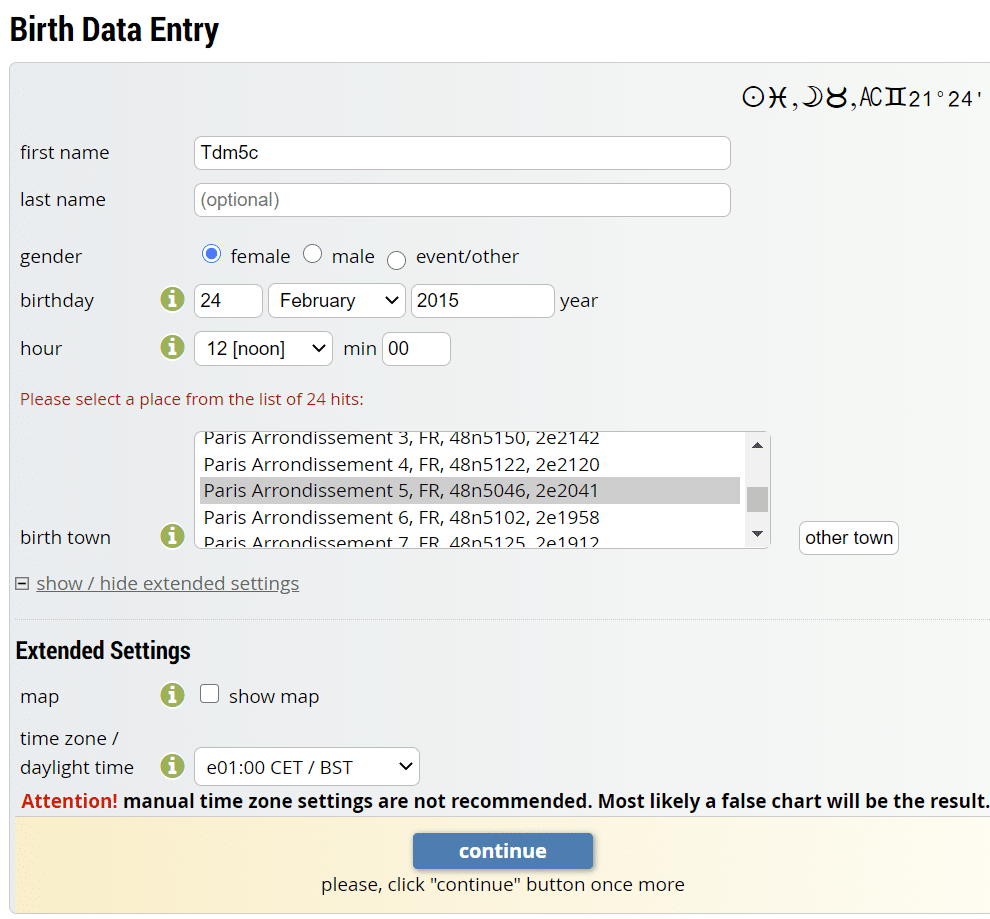Click the minutes field showing 00
Image resolution: width=990 pixels, height=919 pixels.
click(x=416, y=348)
